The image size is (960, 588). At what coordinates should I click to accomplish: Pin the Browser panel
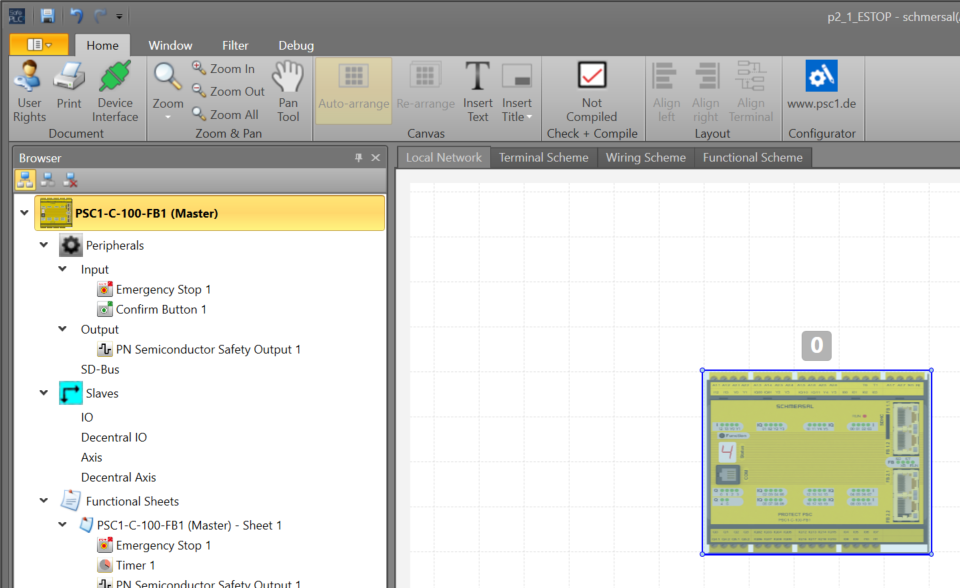coord(359,157)
